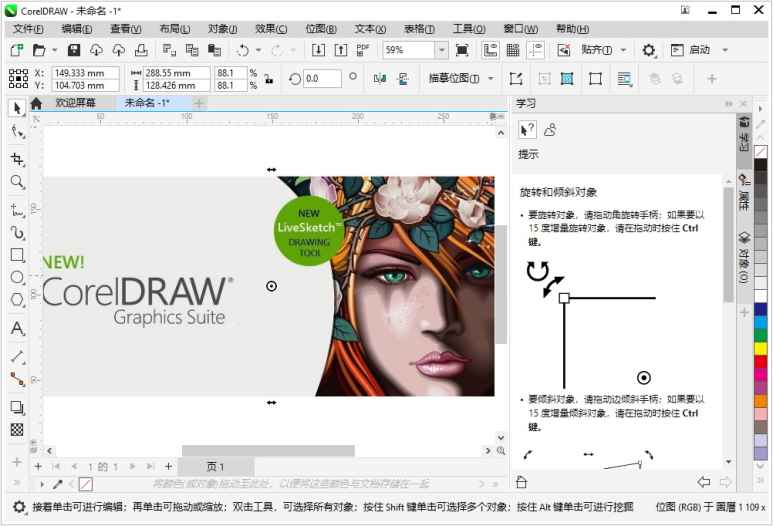Pick the Rectangle tool

tap(17, 255)
